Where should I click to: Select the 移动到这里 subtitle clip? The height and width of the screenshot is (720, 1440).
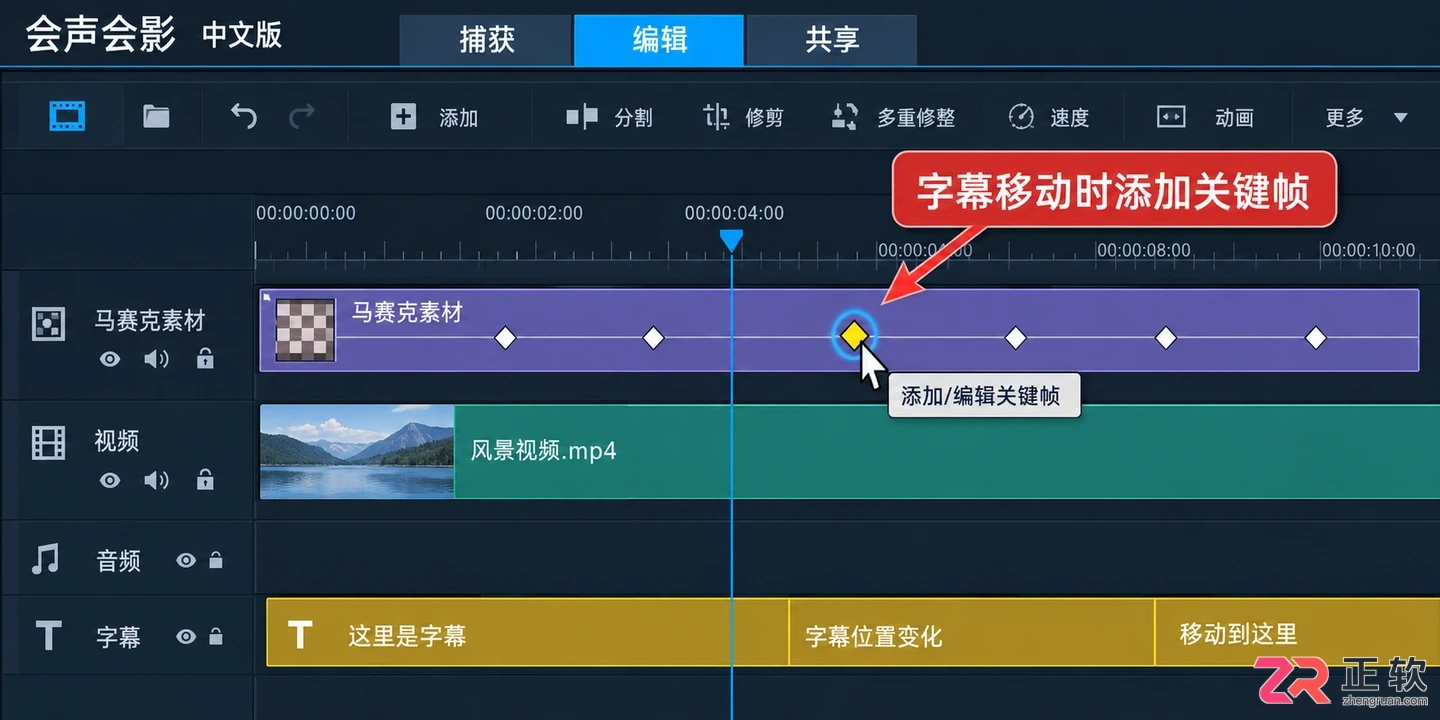(1298, 633)
